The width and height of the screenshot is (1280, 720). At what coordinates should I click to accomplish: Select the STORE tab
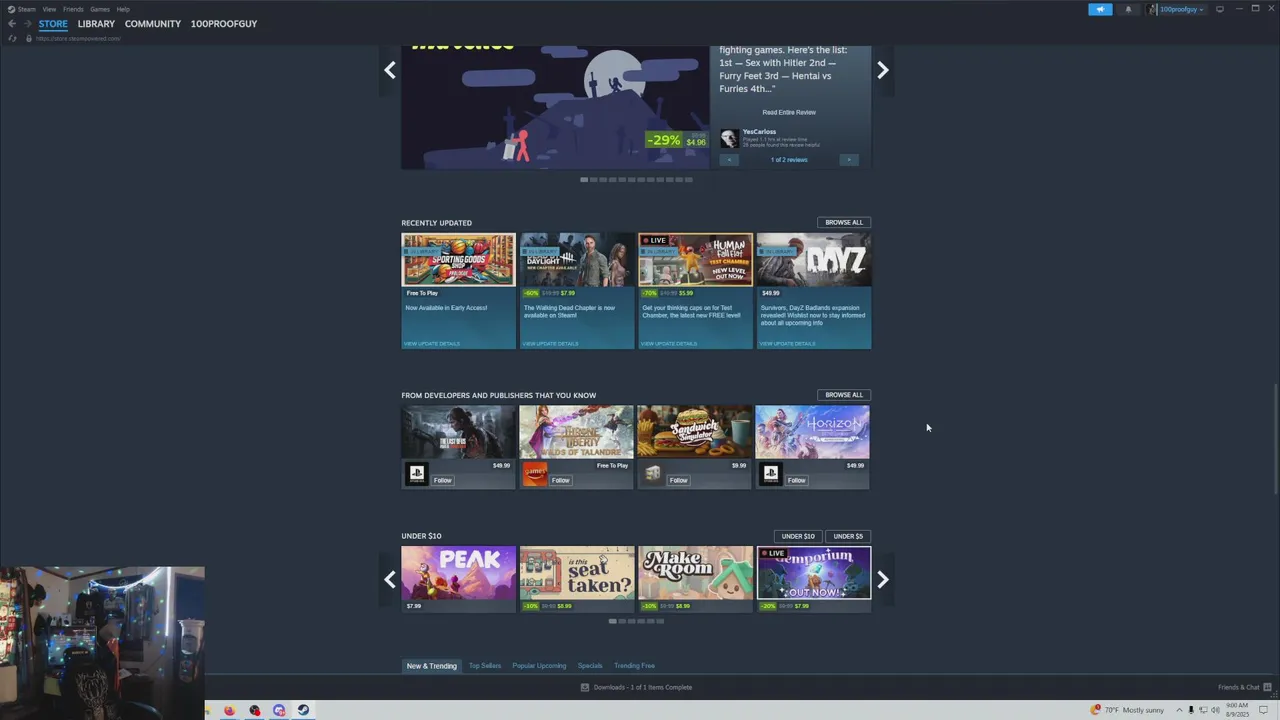click(x=53, y=24)
